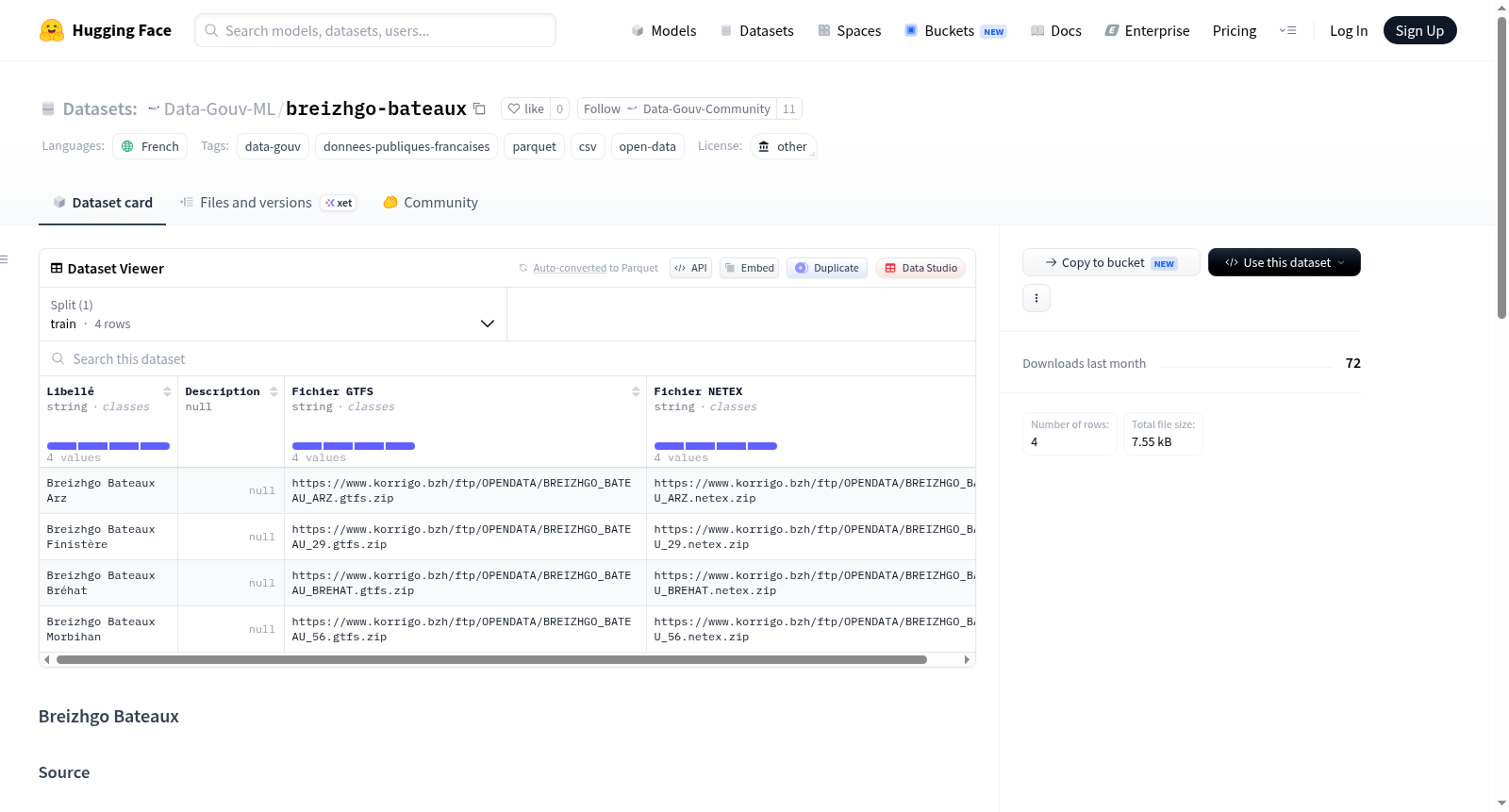Image resolution: width=1509 pixels, height=812 pixels.
Task: Open the Datasets page
Action: coord(757,30)
